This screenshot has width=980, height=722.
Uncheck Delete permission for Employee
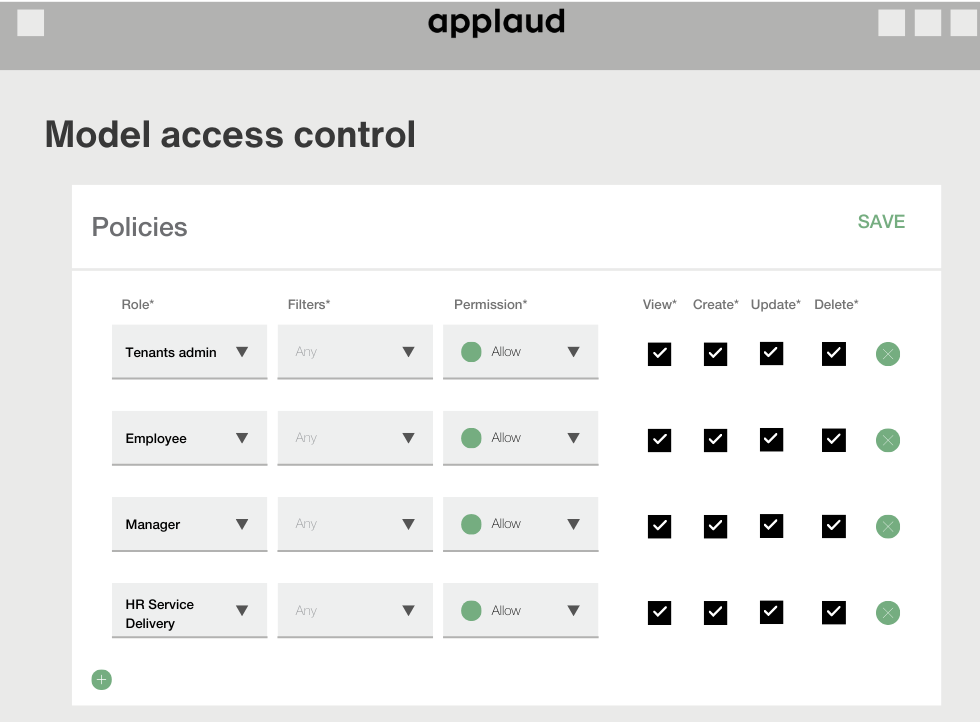pyautogui.click(x=834, y=440)
